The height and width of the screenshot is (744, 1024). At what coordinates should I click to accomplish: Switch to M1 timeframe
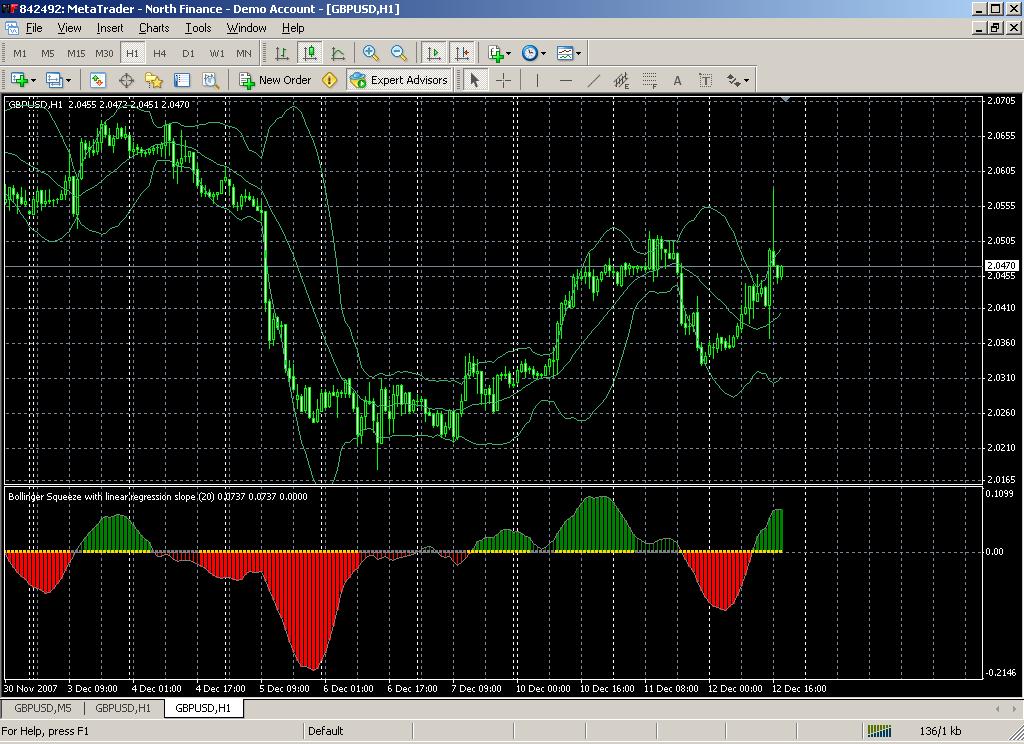tap(20, 54)
